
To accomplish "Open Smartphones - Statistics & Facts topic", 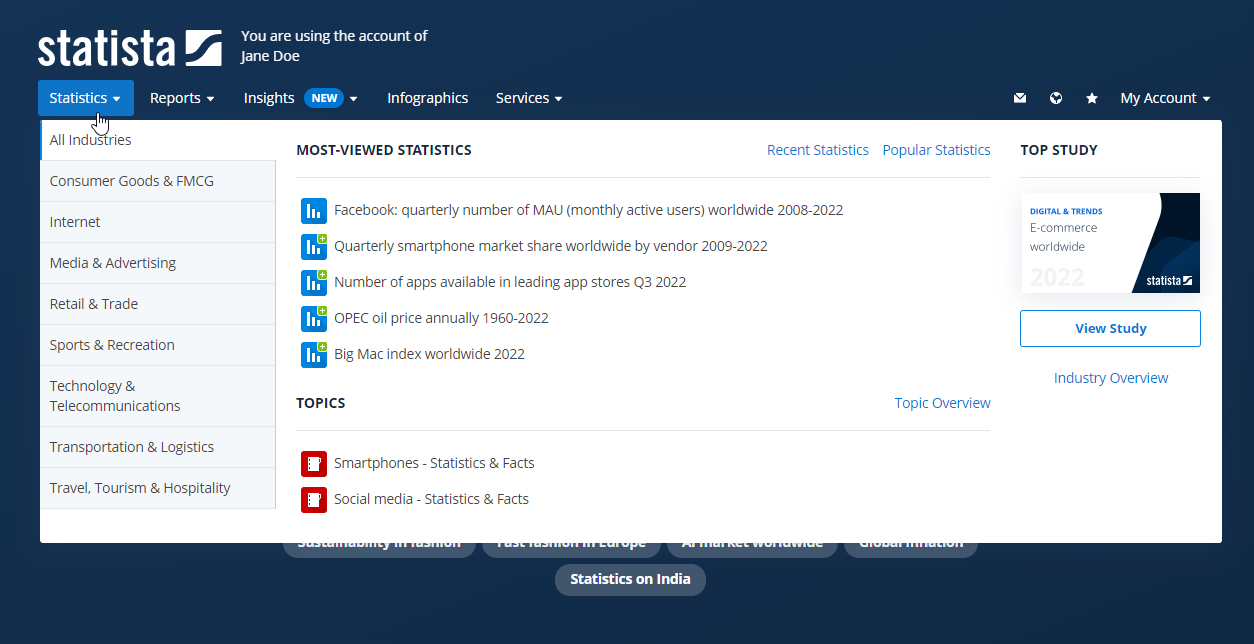I will pos(434,463).
